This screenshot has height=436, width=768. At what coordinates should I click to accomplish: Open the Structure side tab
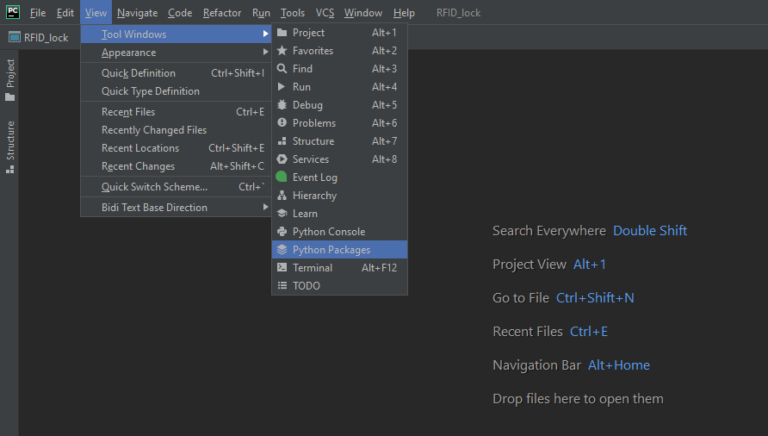(10, 147)
